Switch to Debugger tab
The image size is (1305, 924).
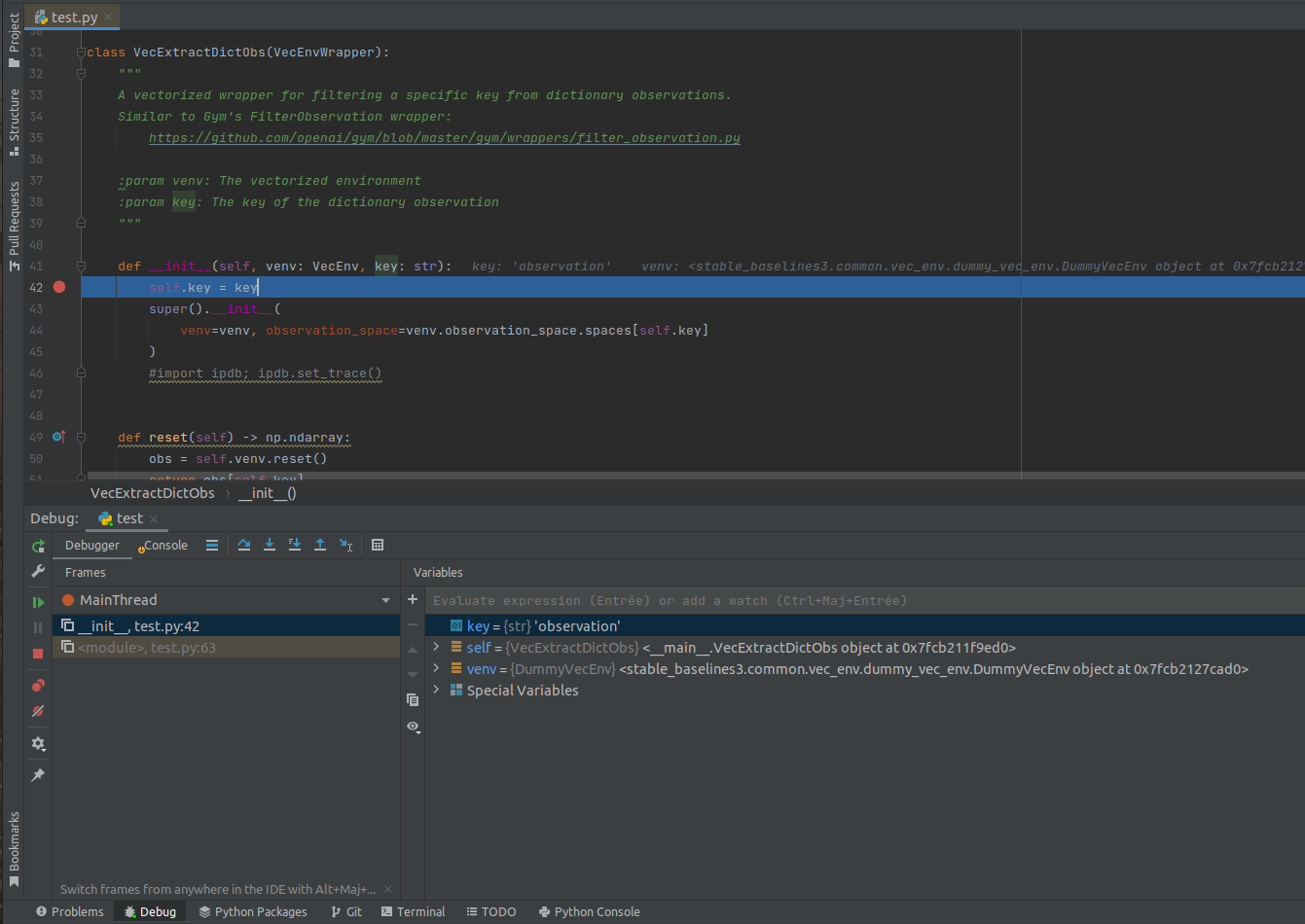point(91,546)
